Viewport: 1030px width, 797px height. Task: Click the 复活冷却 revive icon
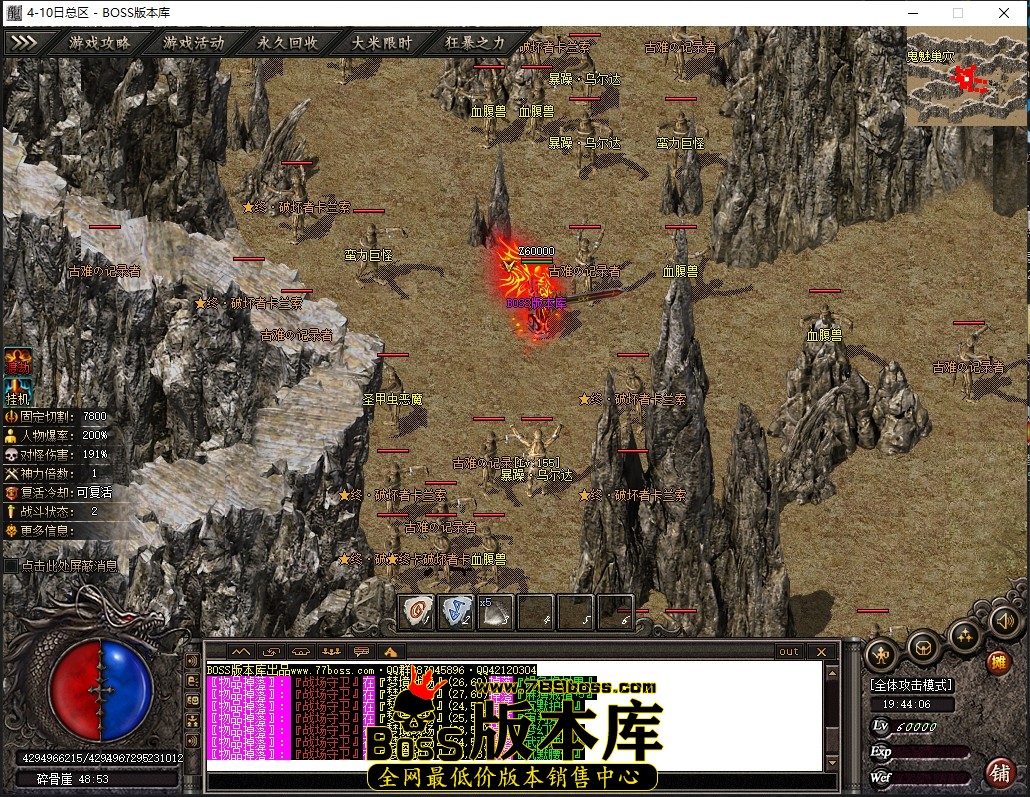[11, 492]
